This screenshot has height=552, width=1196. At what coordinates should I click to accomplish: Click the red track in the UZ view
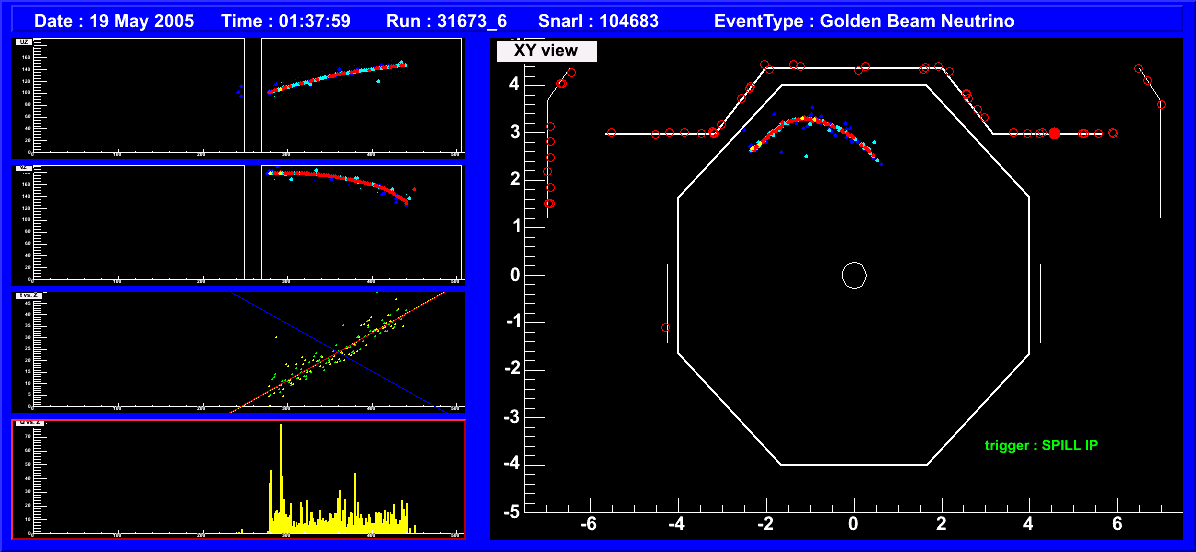(x=330, y=78)
